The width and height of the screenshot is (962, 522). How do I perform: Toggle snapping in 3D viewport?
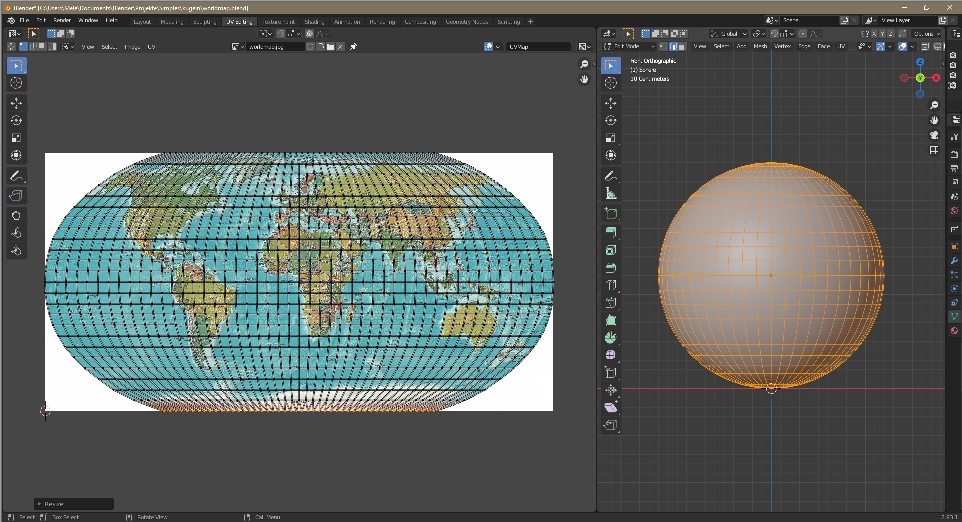(x=774, y=34)
